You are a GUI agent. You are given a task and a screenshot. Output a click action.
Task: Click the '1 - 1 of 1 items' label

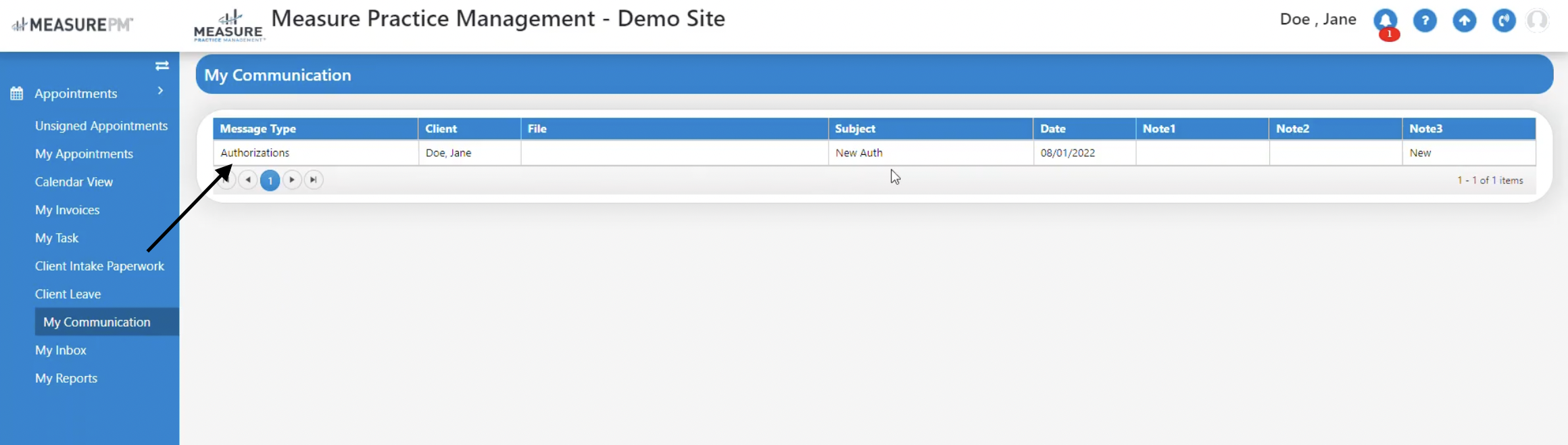pos(1490,181)
